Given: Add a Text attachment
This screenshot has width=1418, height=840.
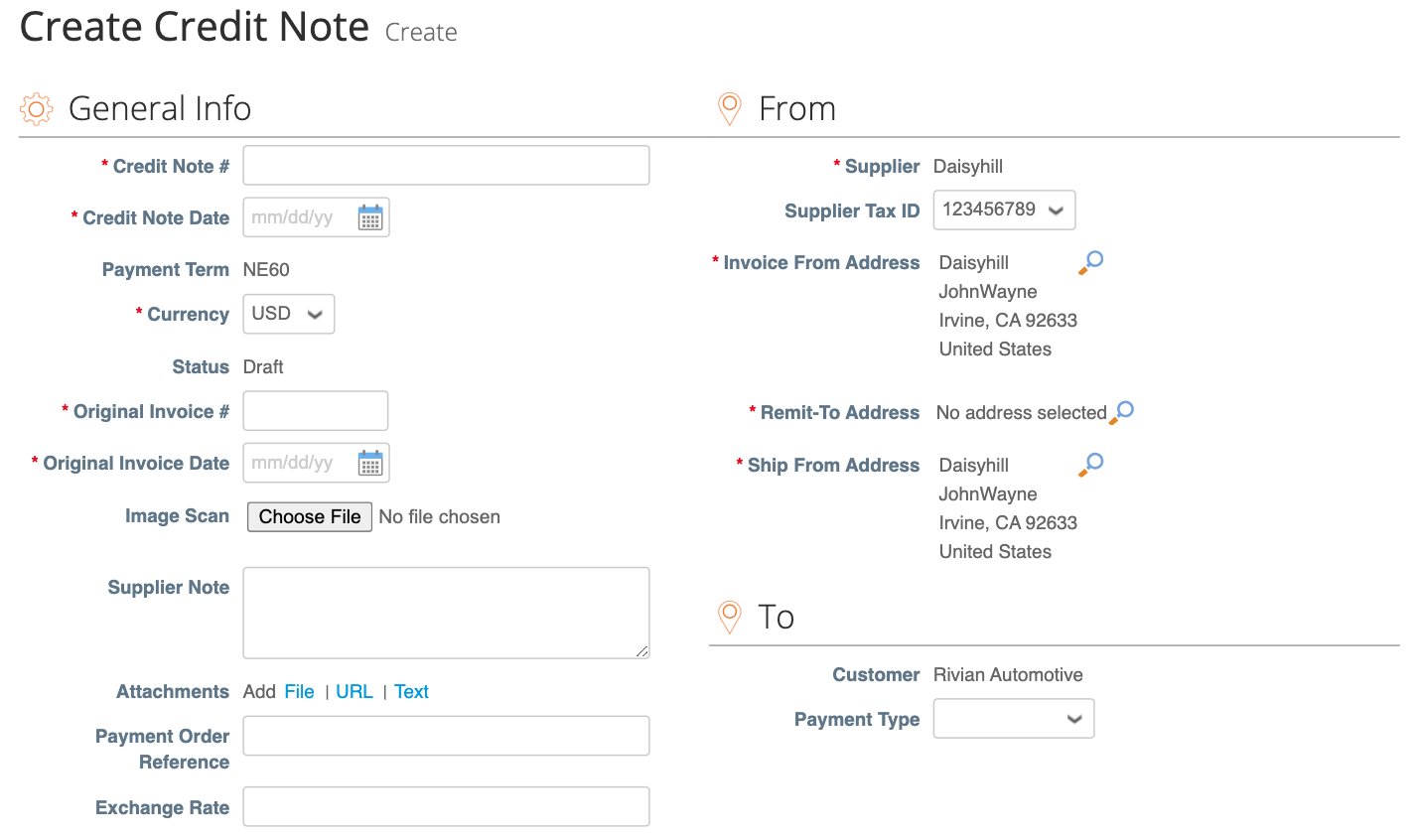Looking at the screenshot, I should [411, 691].
